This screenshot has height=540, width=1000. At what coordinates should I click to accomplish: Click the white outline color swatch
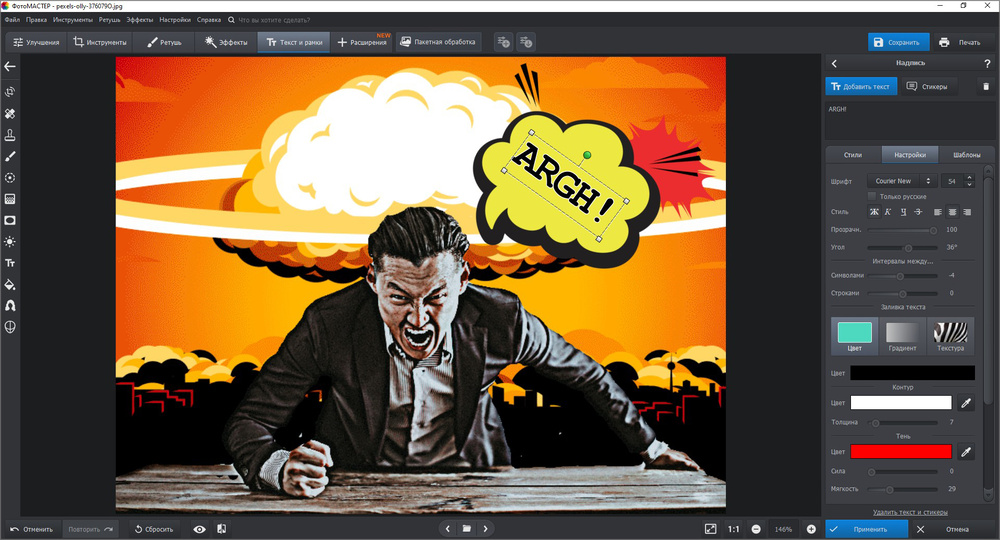[901, 403]
